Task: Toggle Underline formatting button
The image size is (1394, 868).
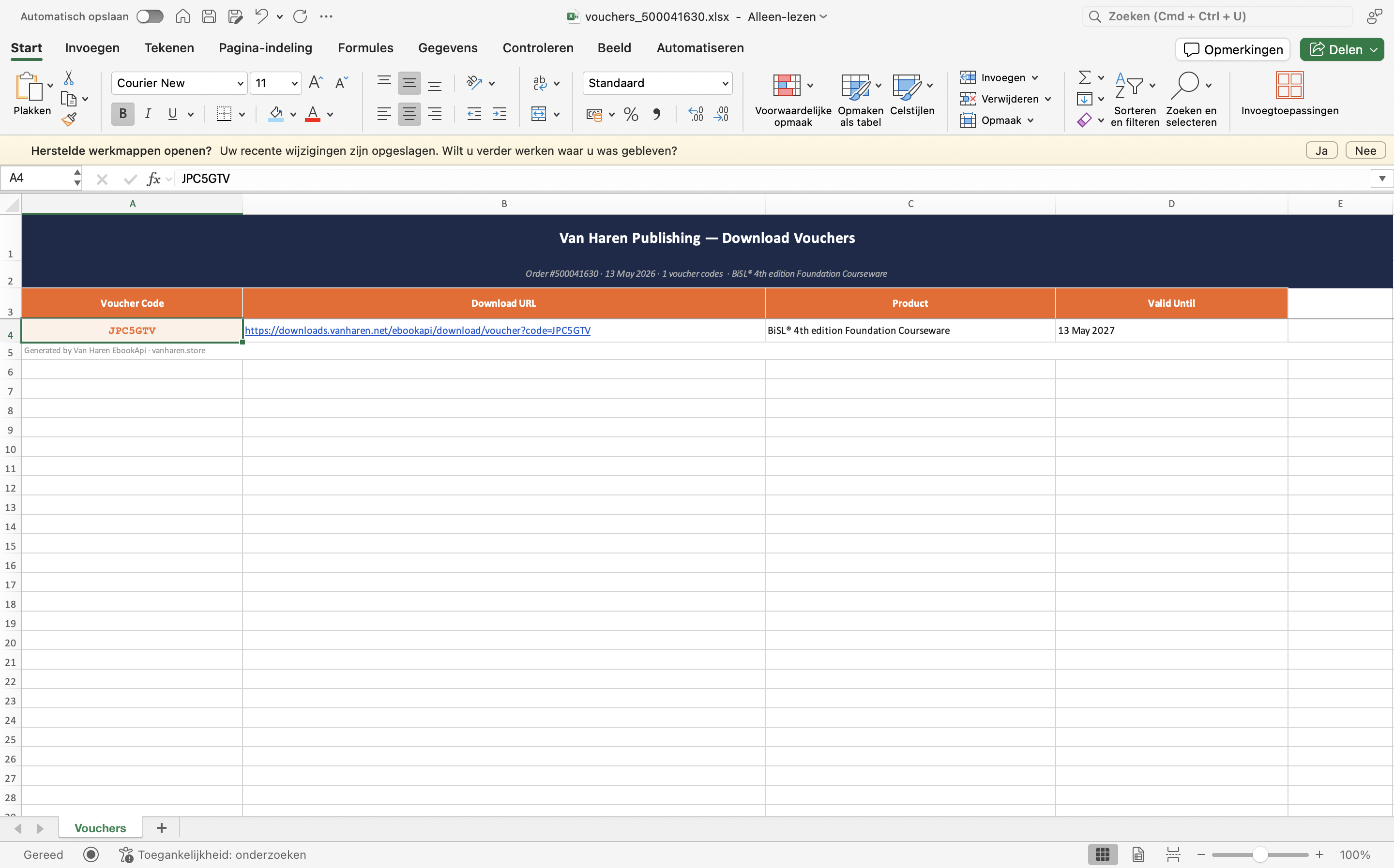Action: [x=173, y=114]
